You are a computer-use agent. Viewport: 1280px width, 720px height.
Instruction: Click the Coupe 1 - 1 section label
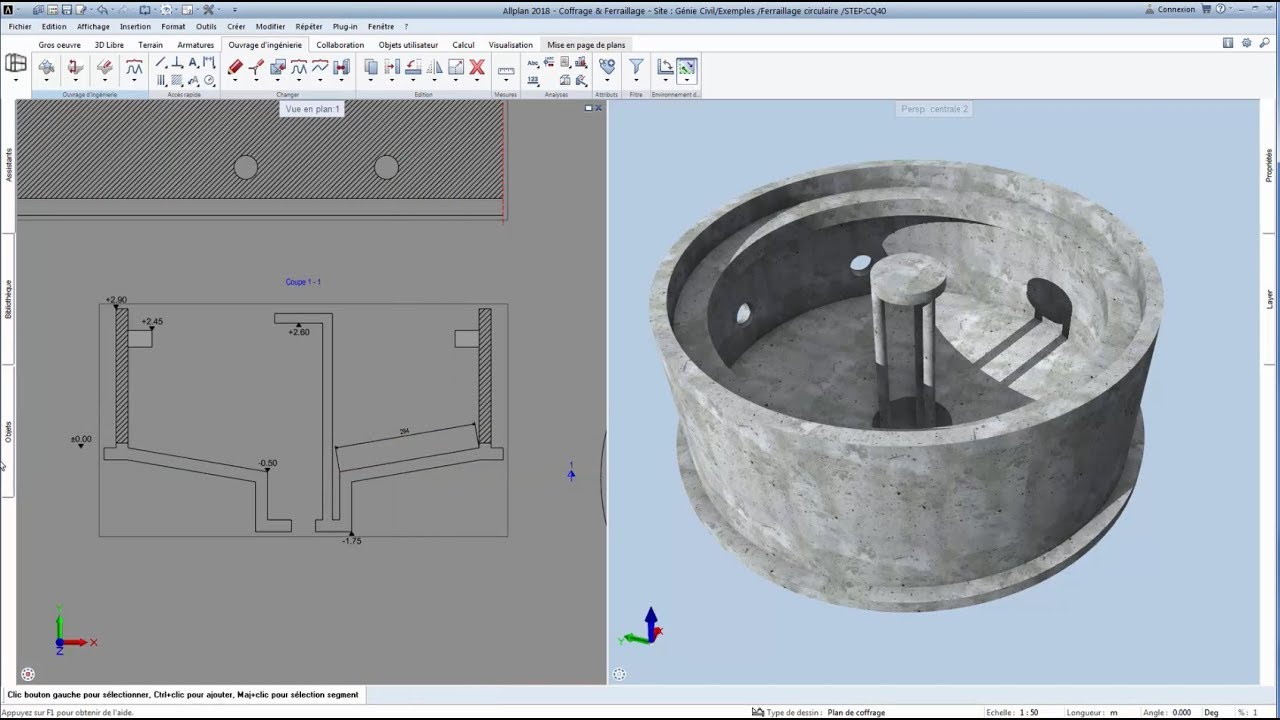point(303,282)
